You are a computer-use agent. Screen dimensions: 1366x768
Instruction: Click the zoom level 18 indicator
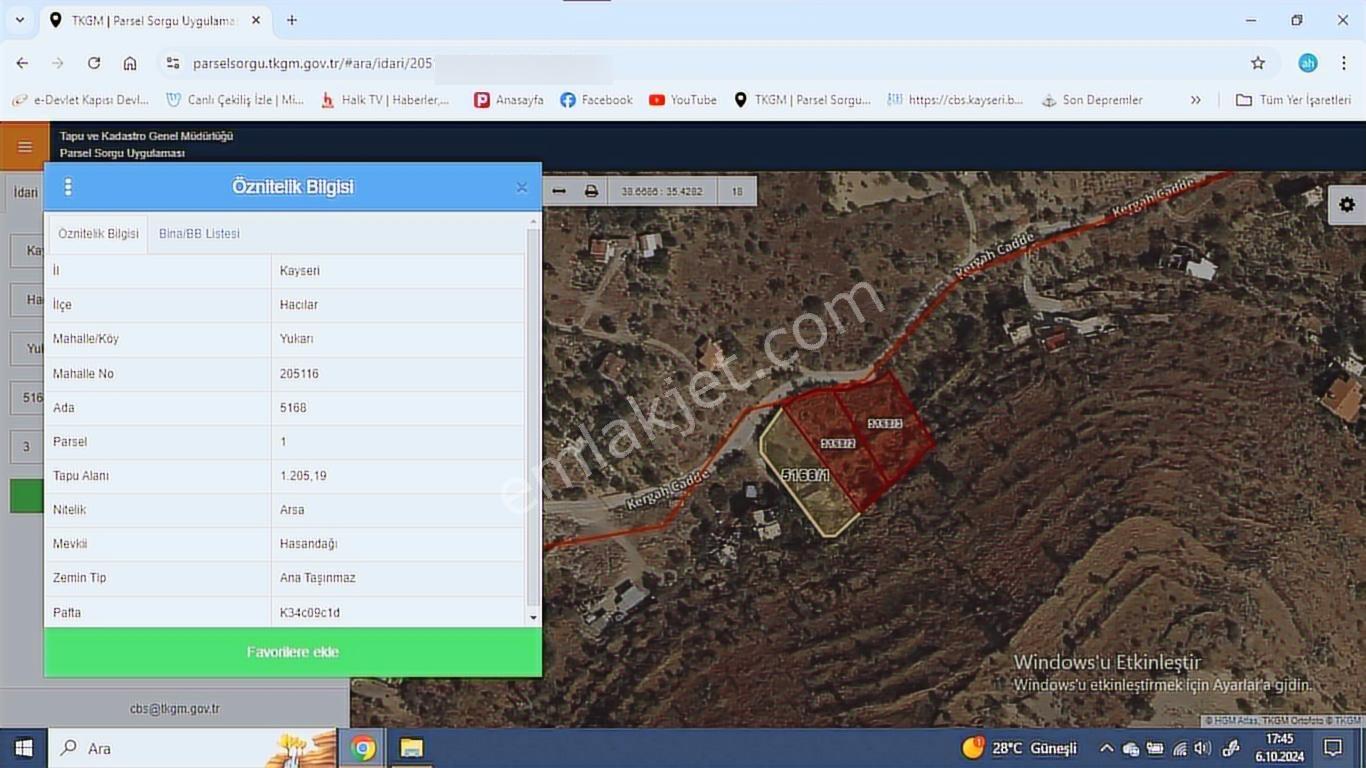coord(737,191)
